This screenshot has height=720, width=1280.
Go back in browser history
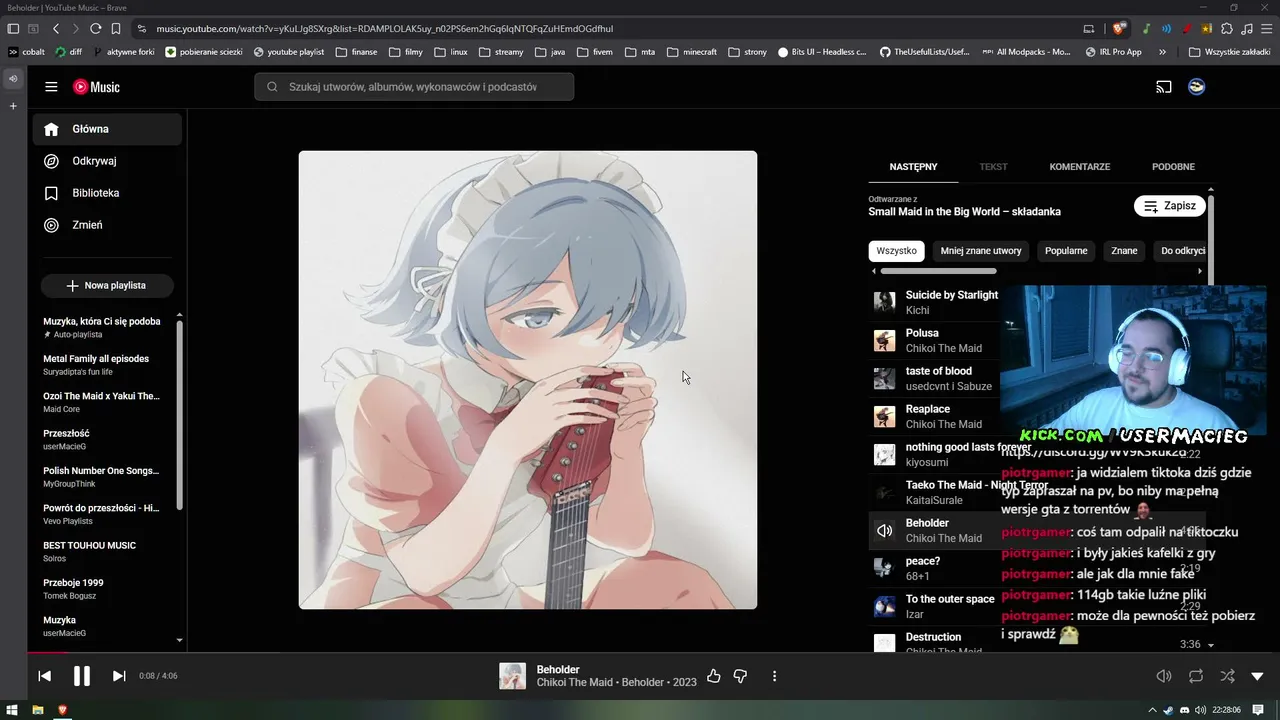(x=56, y=29)
